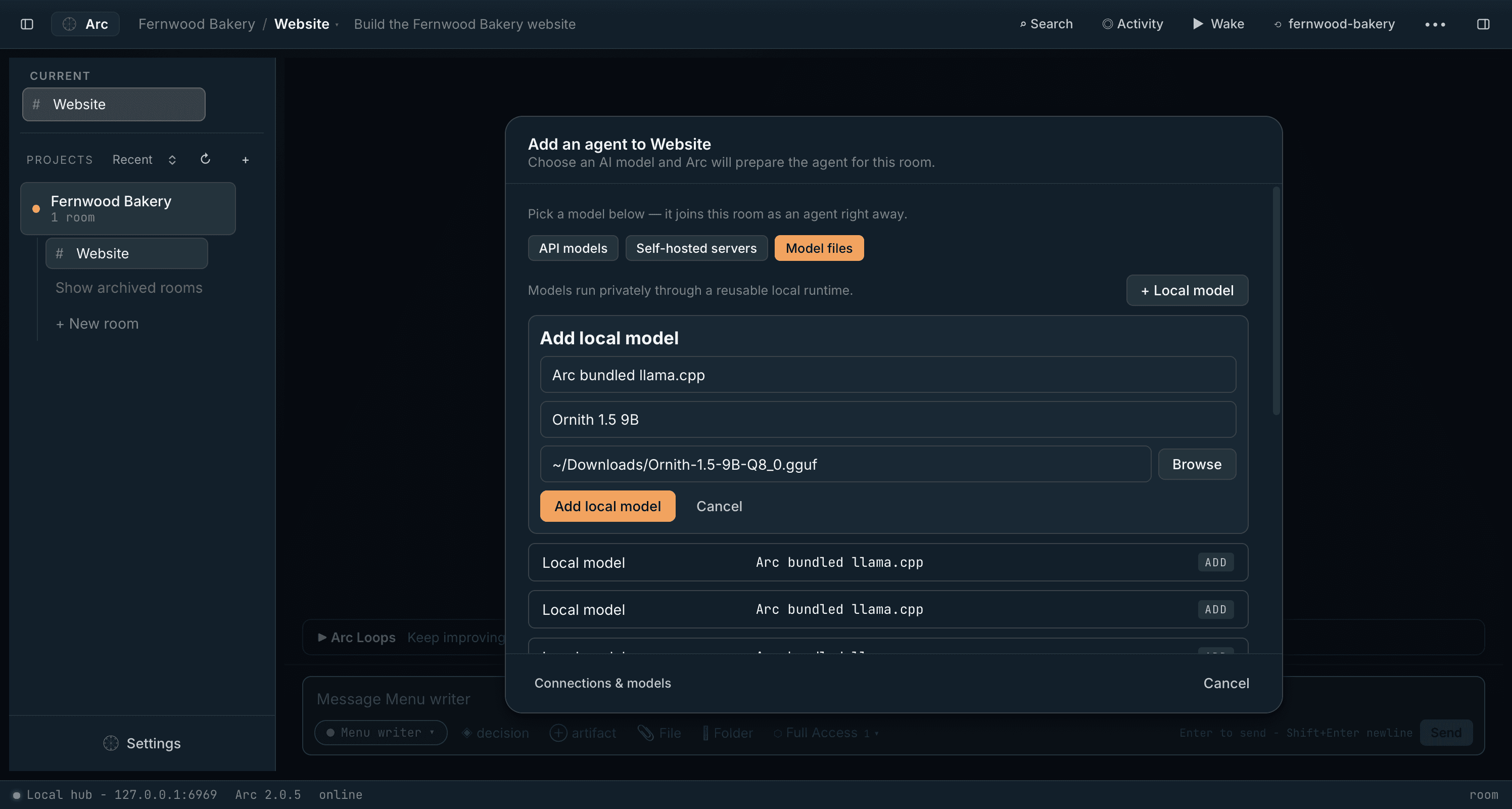Add a new project with the plus icon
The image size is (1512, 809).
click(246, 160)
